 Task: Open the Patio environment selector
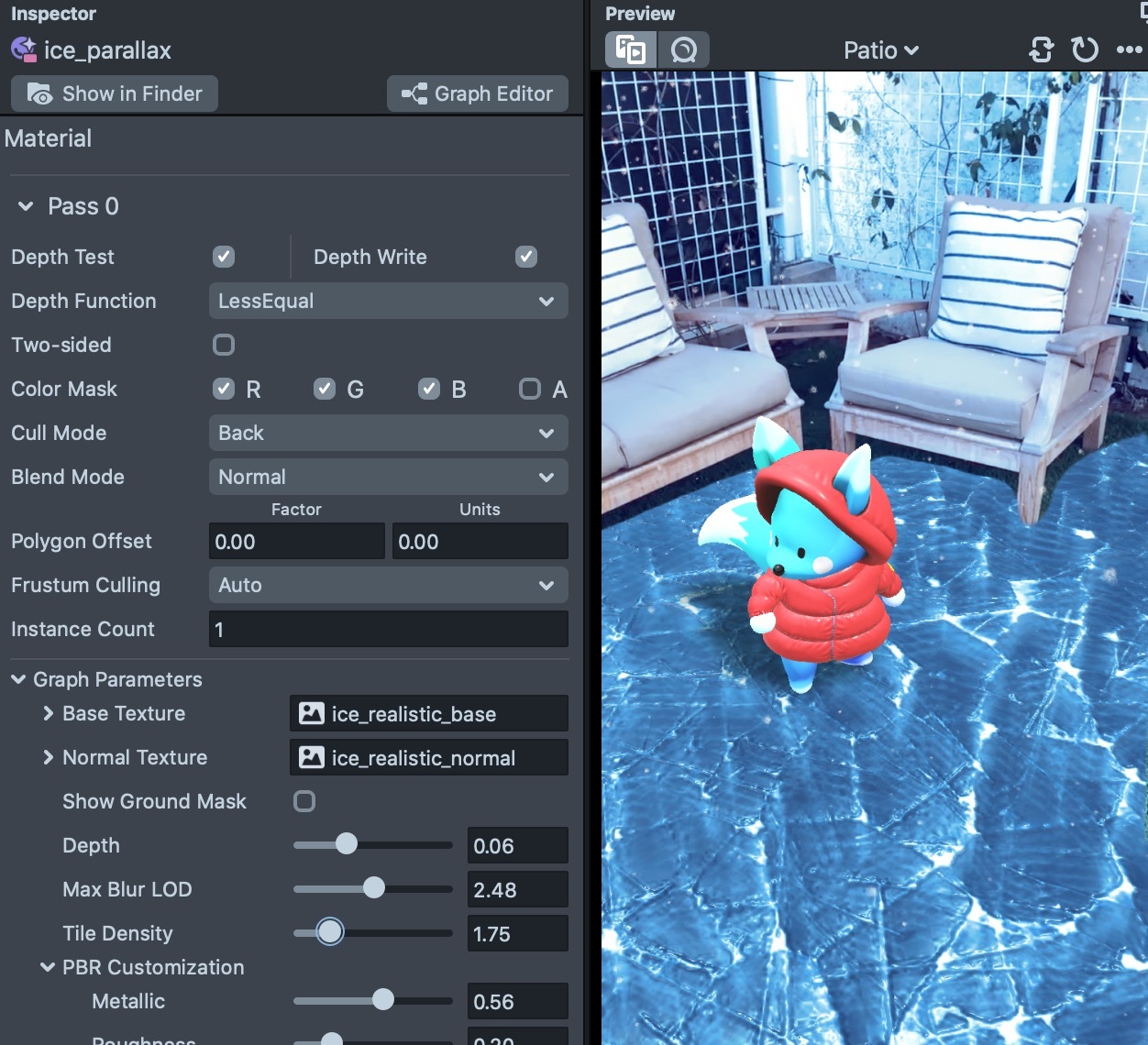(x=880, y=50)
